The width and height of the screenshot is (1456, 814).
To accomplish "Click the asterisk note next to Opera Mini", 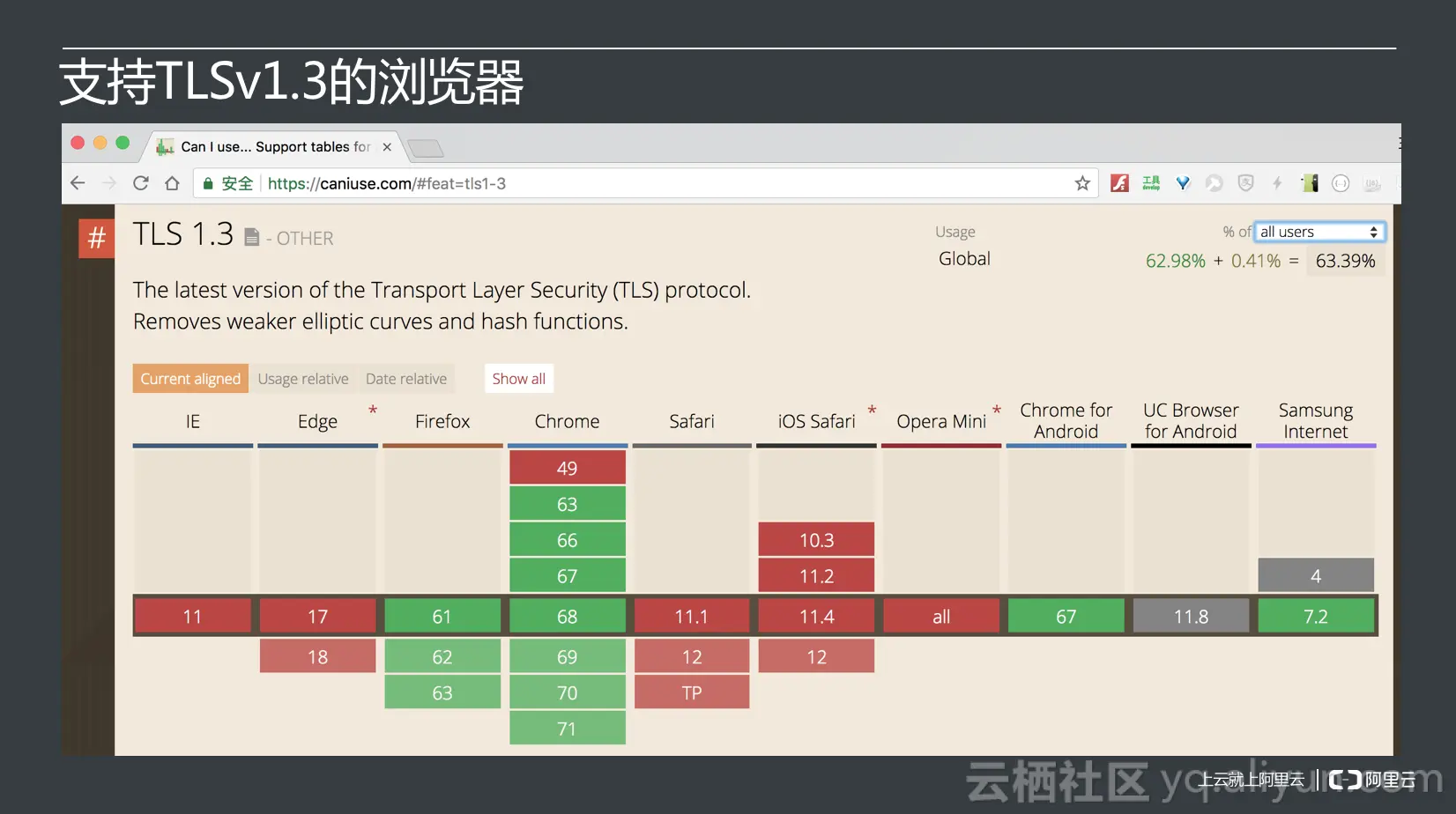I will tap(997, 411).
